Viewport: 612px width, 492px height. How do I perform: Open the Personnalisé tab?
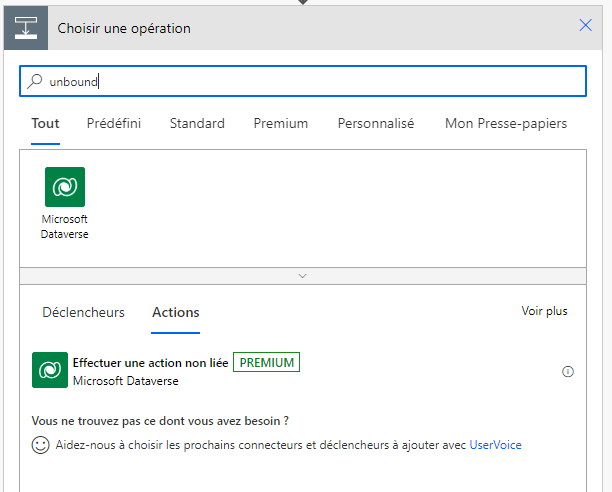point(375,124)
